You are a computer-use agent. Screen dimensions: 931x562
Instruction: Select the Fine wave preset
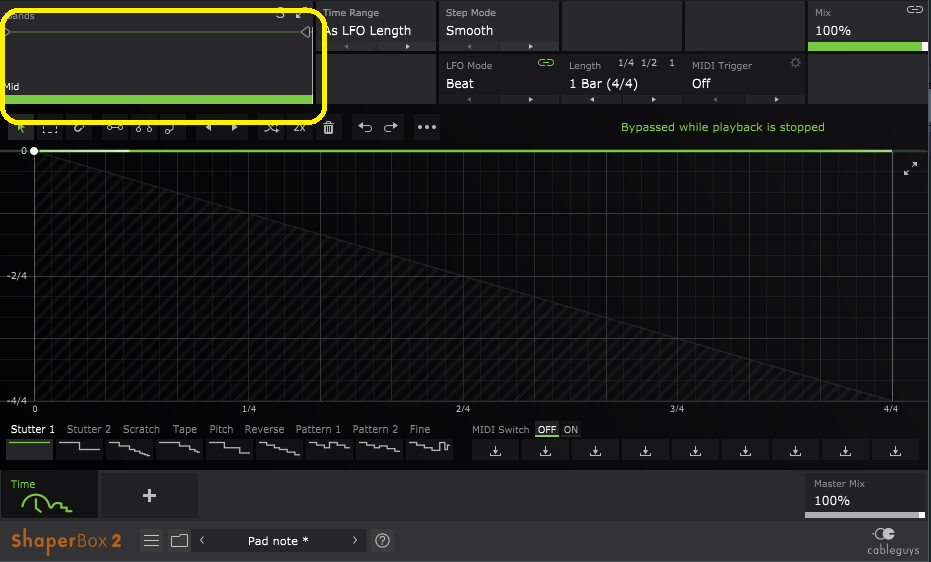click(x=429, y=449)
